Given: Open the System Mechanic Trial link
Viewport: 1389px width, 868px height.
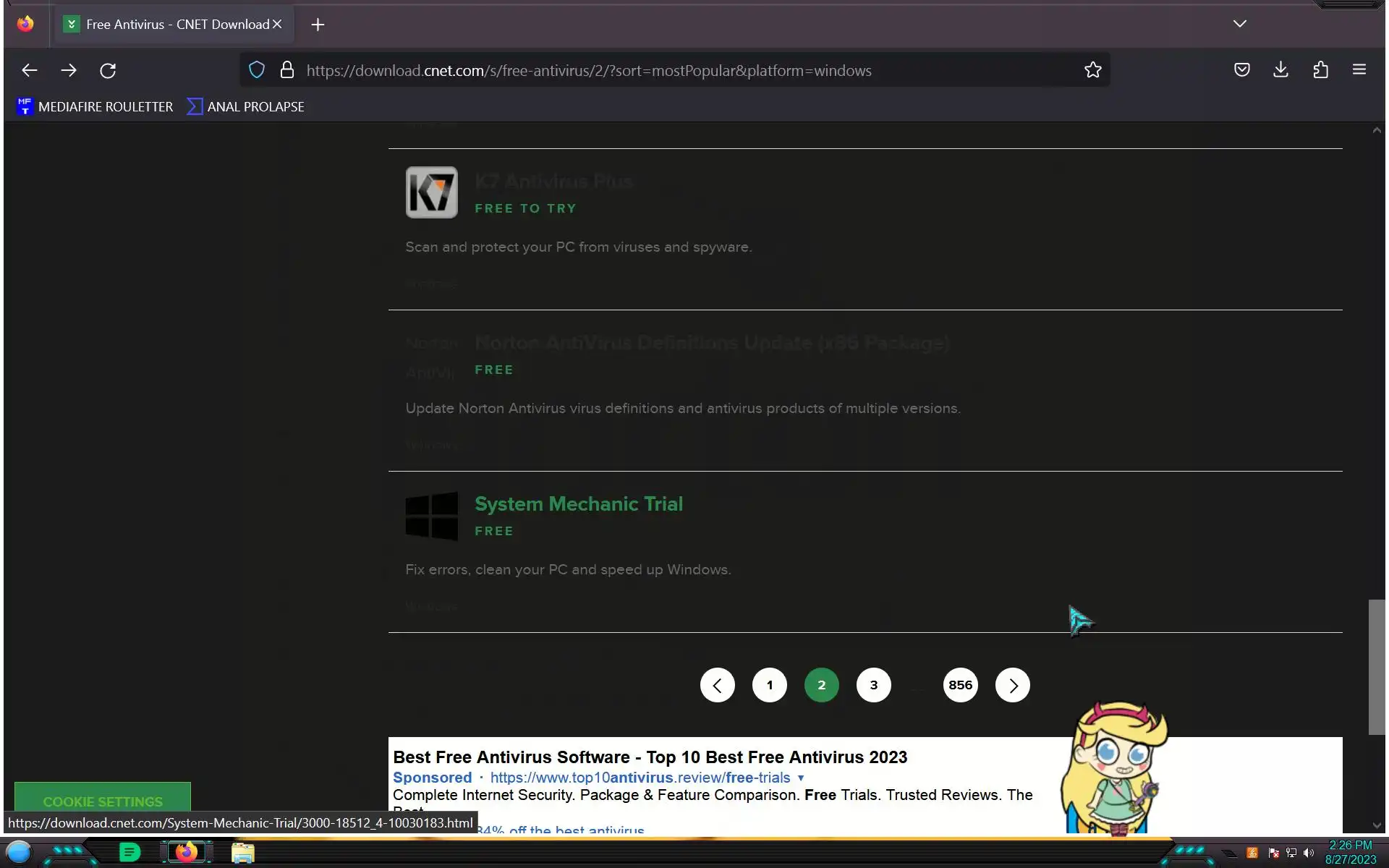Looking at the screenshot, I should (x=578, y=504).
